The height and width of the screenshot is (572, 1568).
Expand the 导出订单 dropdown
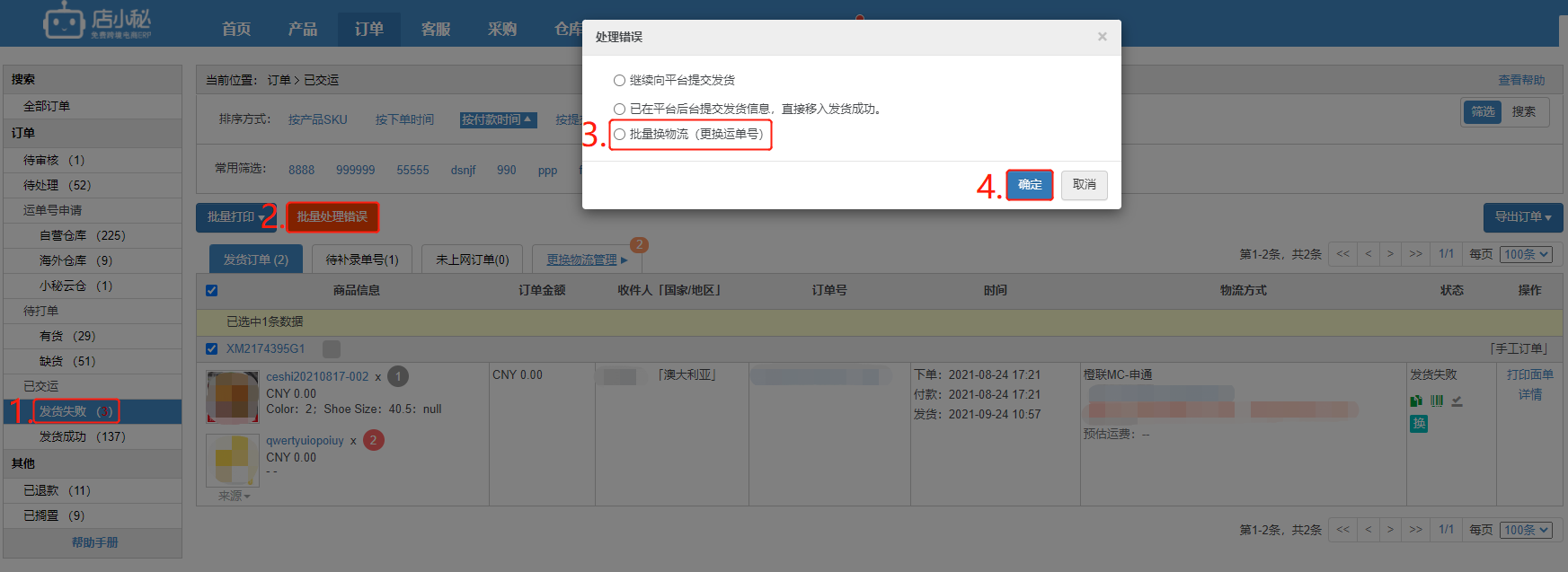coord(1523,217)
